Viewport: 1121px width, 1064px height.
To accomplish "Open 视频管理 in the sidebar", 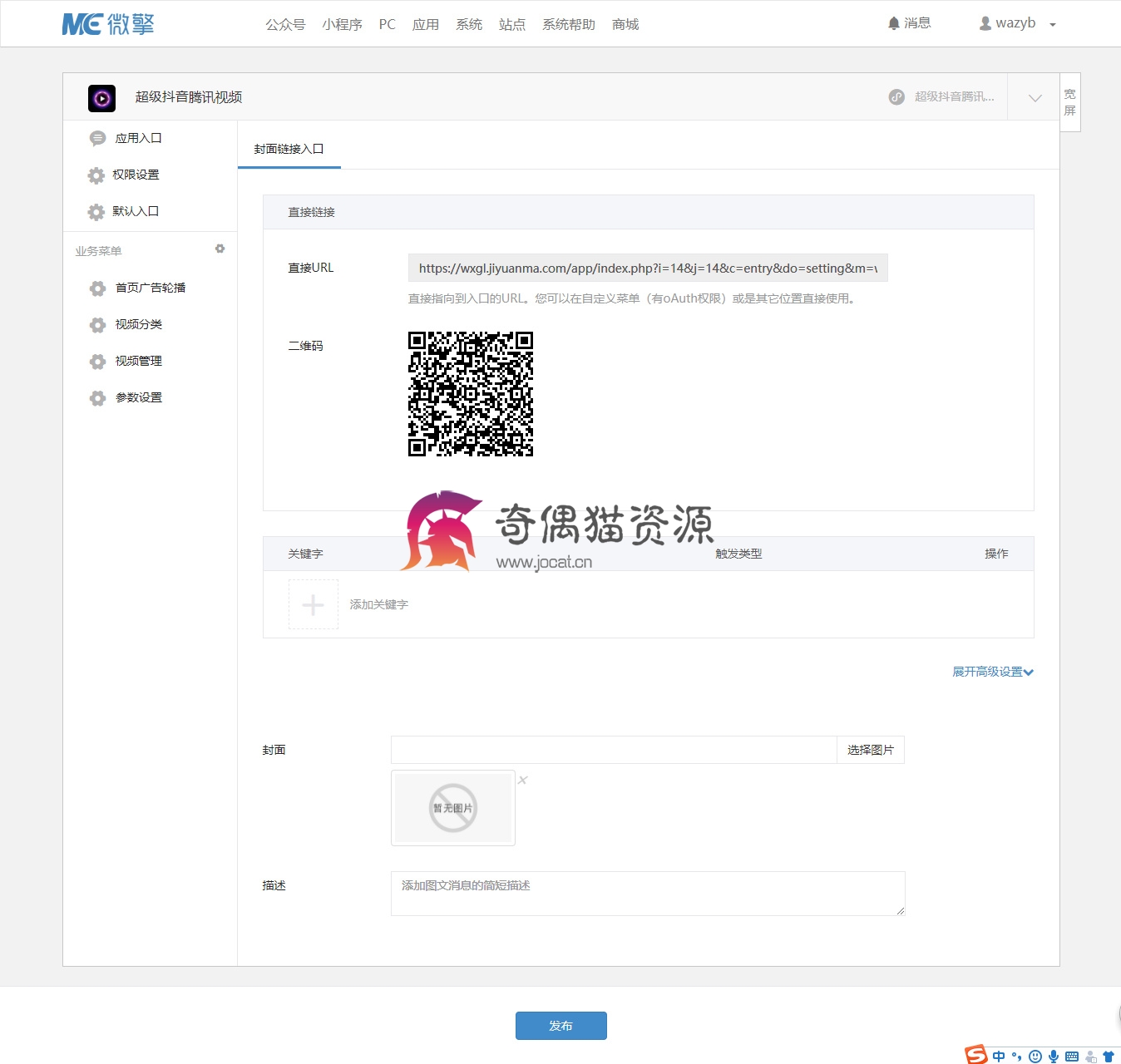I will click(139, 361).
